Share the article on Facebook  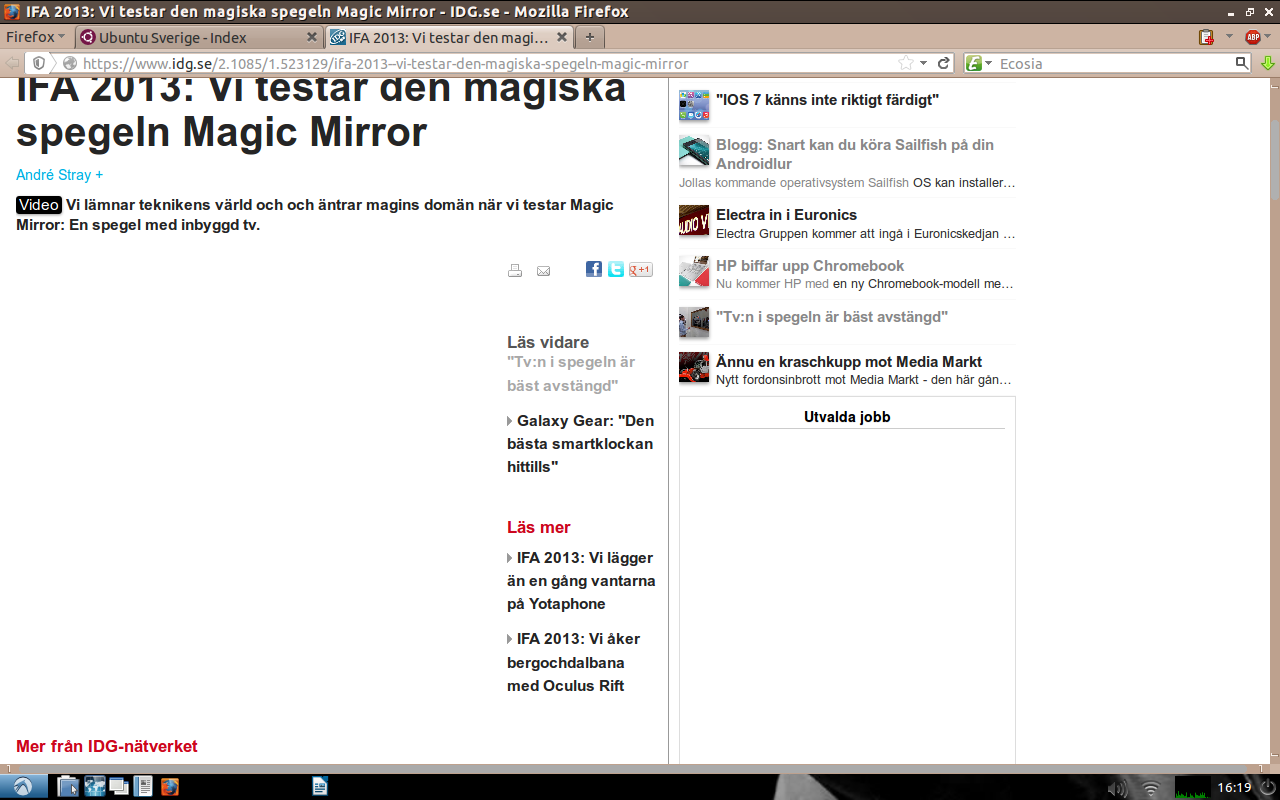point(594,269)
